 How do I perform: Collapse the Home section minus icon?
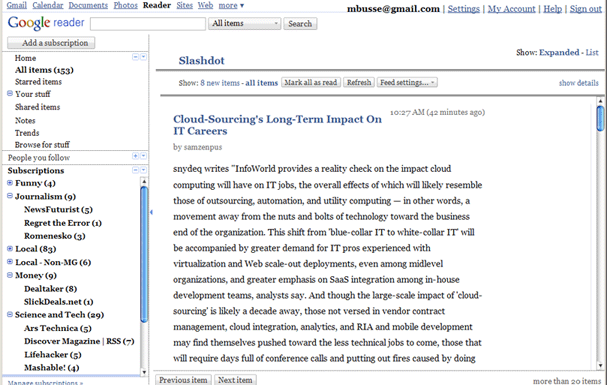[135, 57]
